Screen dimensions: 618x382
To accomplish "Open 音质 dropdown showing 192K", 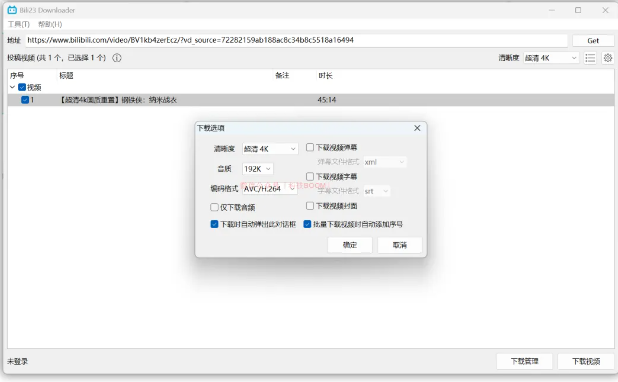I will point(257,169).
